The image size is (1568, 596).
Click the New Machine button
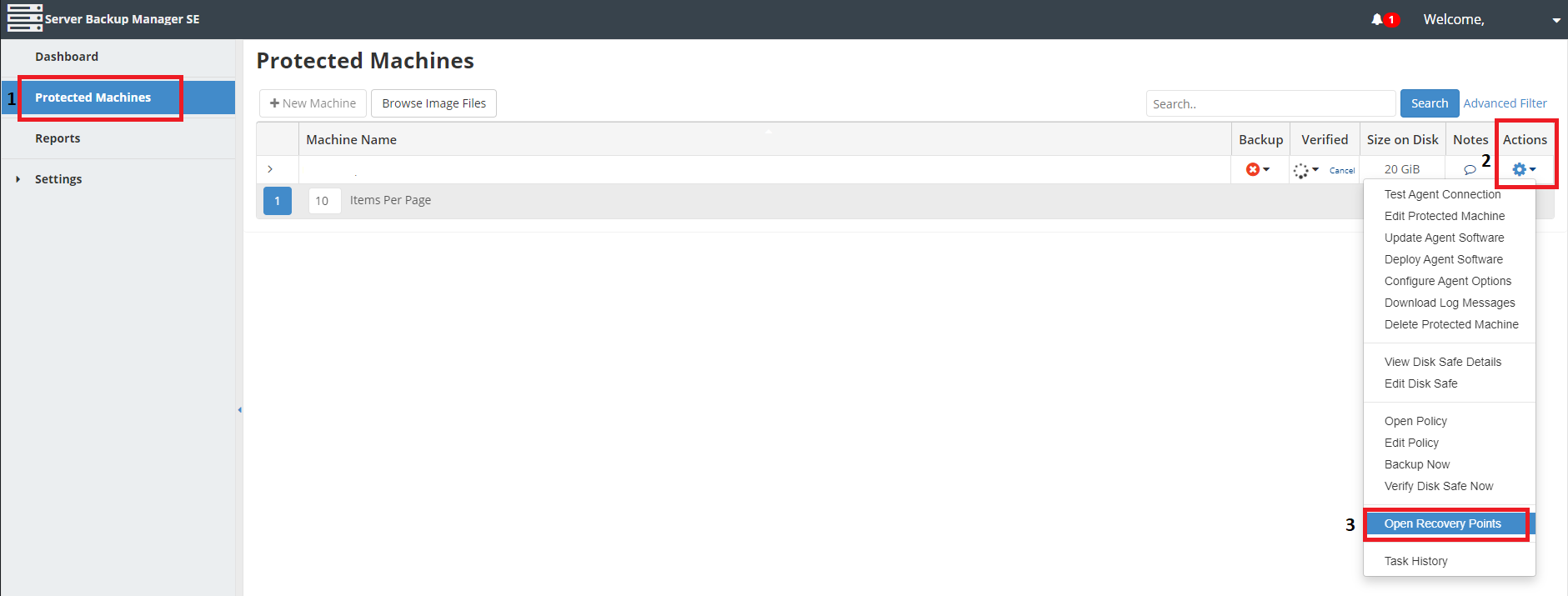pos(313,103)
